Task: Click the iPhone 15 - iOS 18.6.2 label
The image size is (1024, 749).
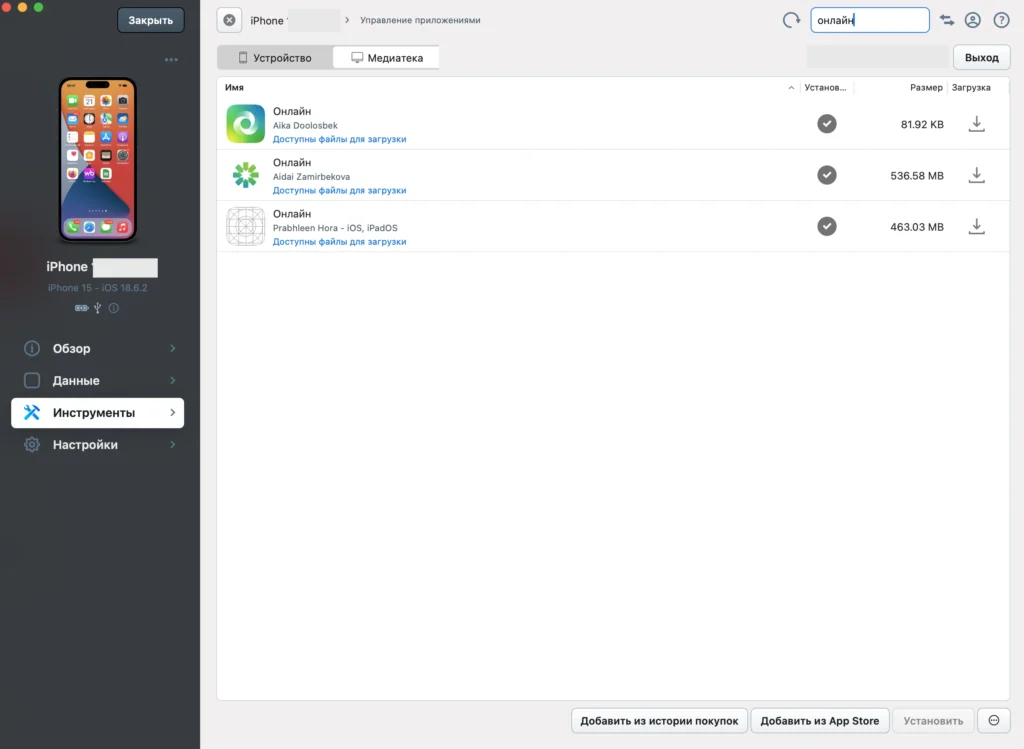Action: 97,287
